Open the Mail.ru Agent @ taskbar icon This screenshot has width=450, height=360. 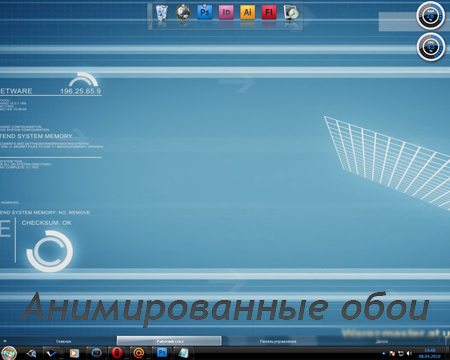(x=139, y=353)
